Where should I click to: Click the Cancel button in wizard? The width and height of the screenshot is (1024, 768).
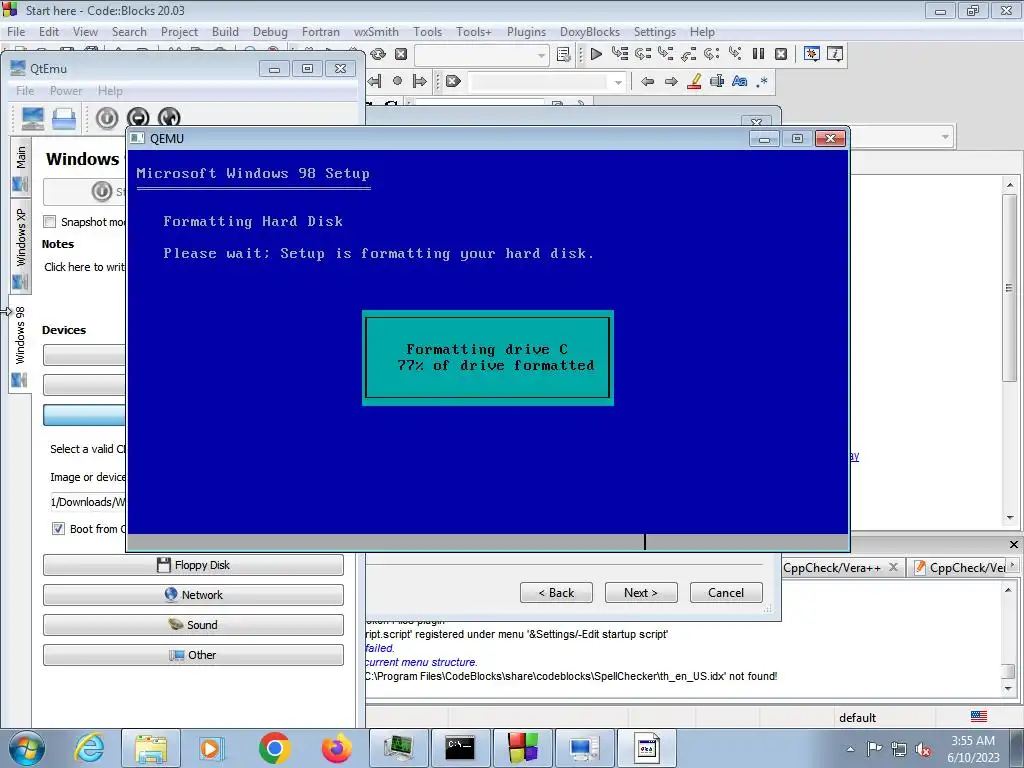pos(726,592)
